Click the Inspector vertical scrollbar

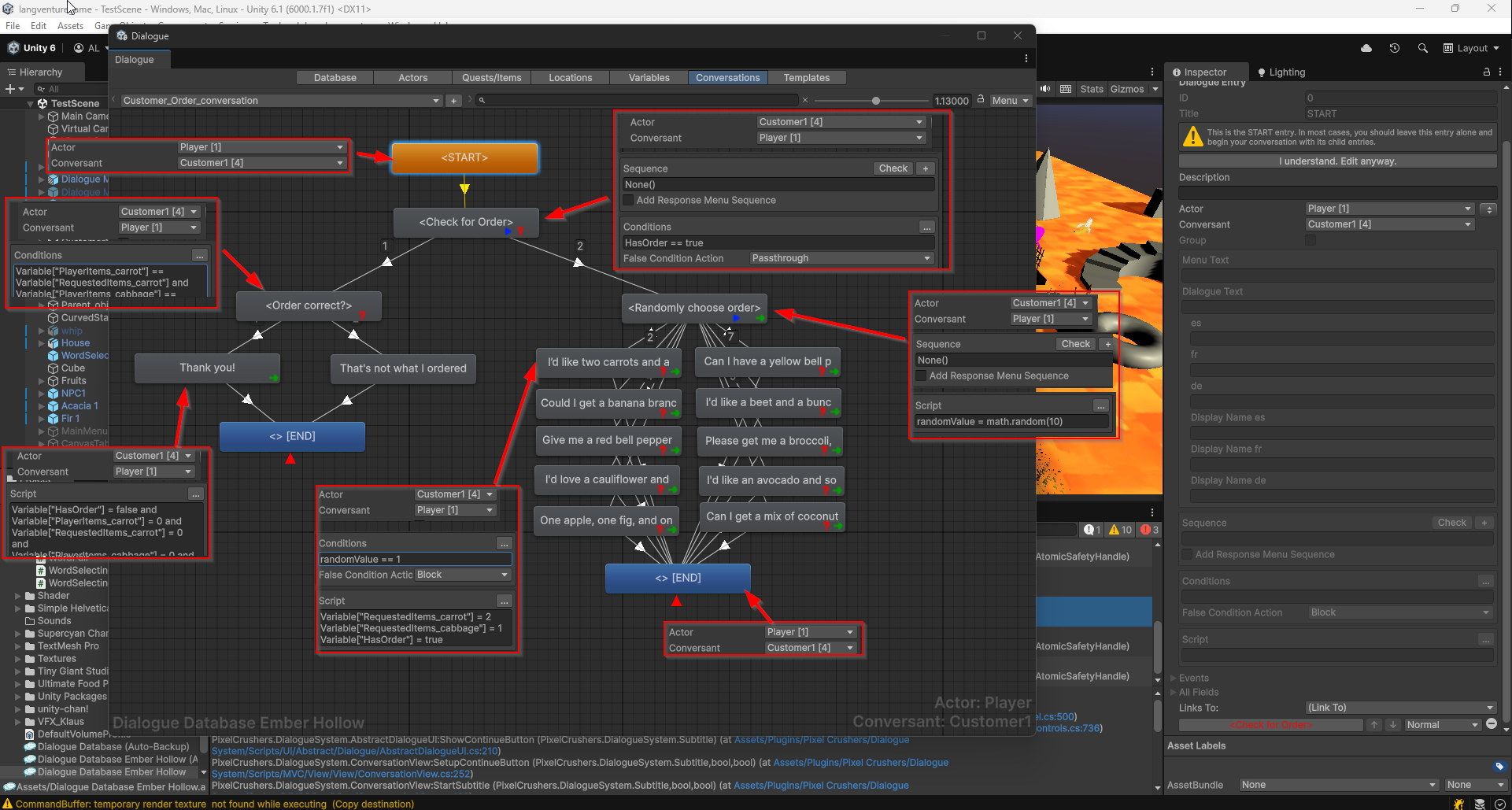point(1506,433)
